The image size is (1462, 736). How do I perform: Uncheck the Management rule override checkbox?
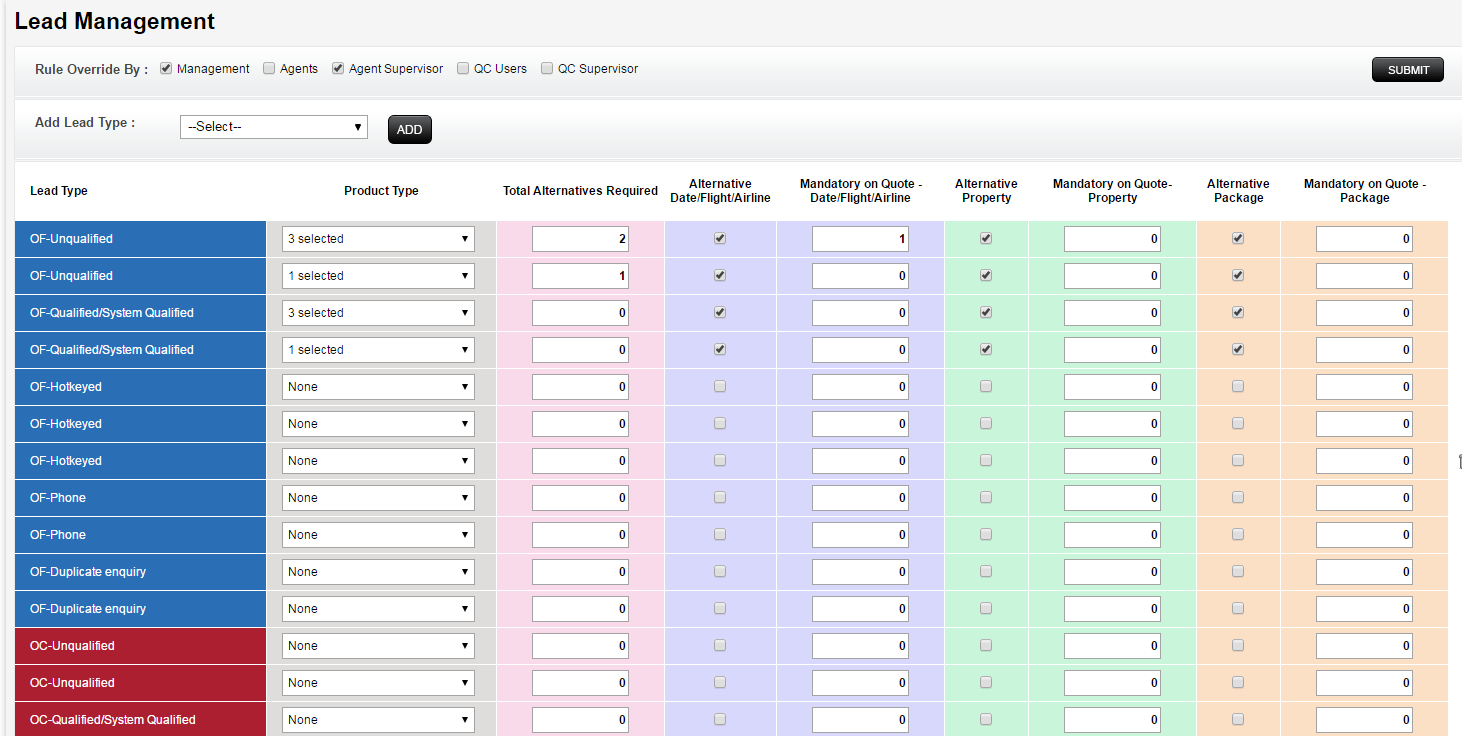click(166, 69)
